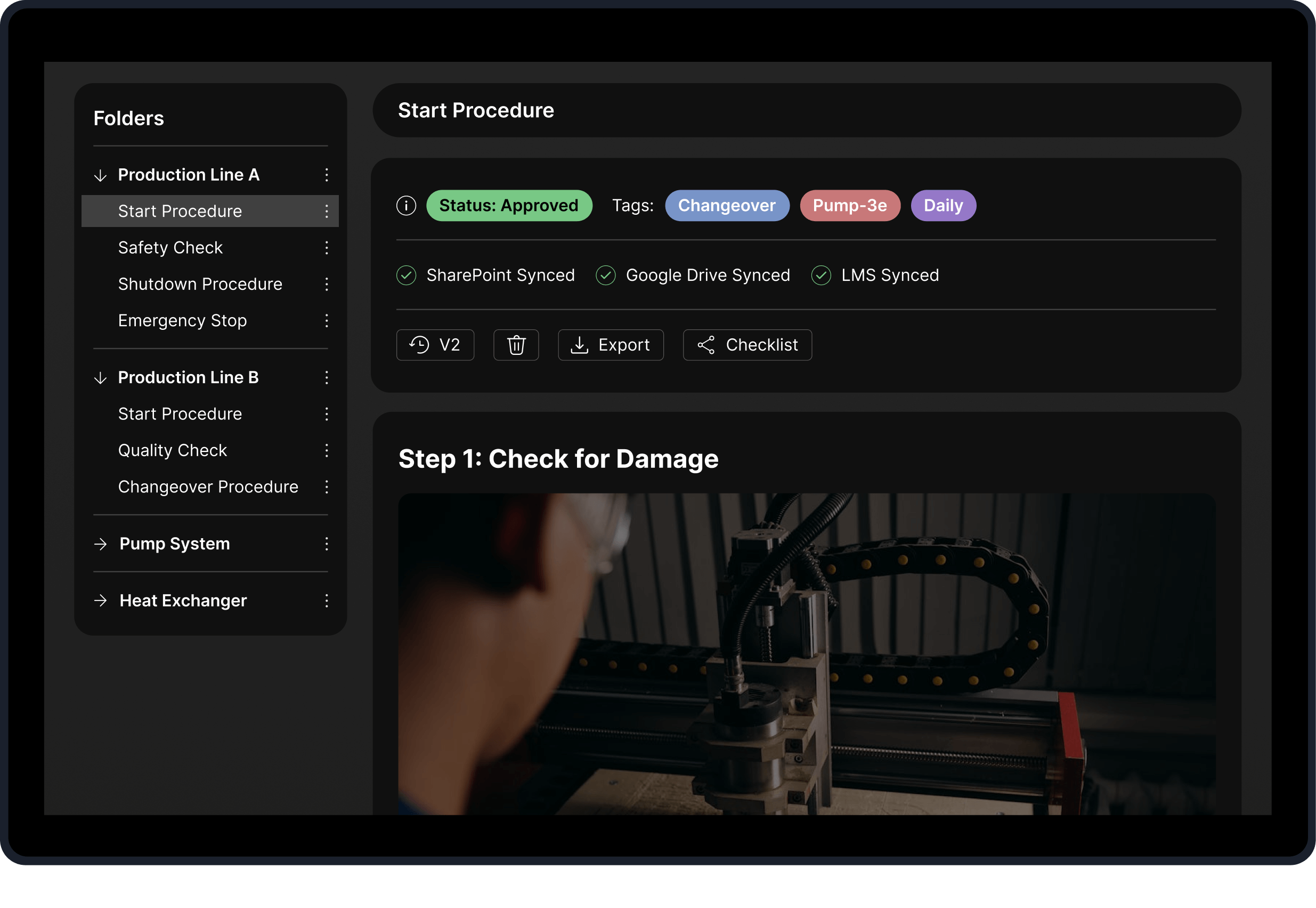Click the Step 1 machine photo
This screenshot has width=1316, height=908.
[807, 654]
